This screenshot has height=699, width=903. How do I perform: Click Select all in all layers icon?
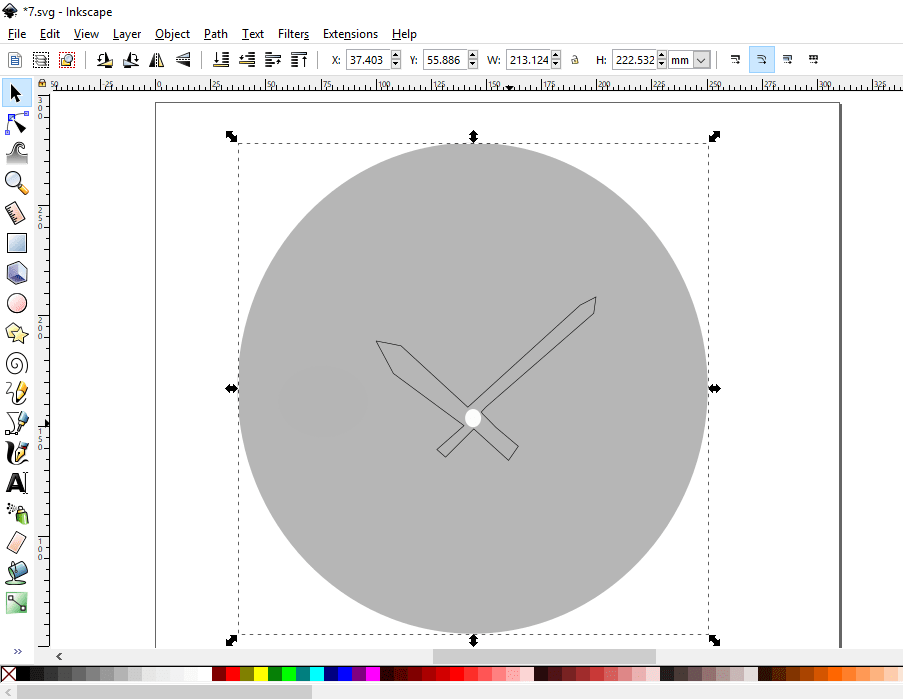coord(41,60)
